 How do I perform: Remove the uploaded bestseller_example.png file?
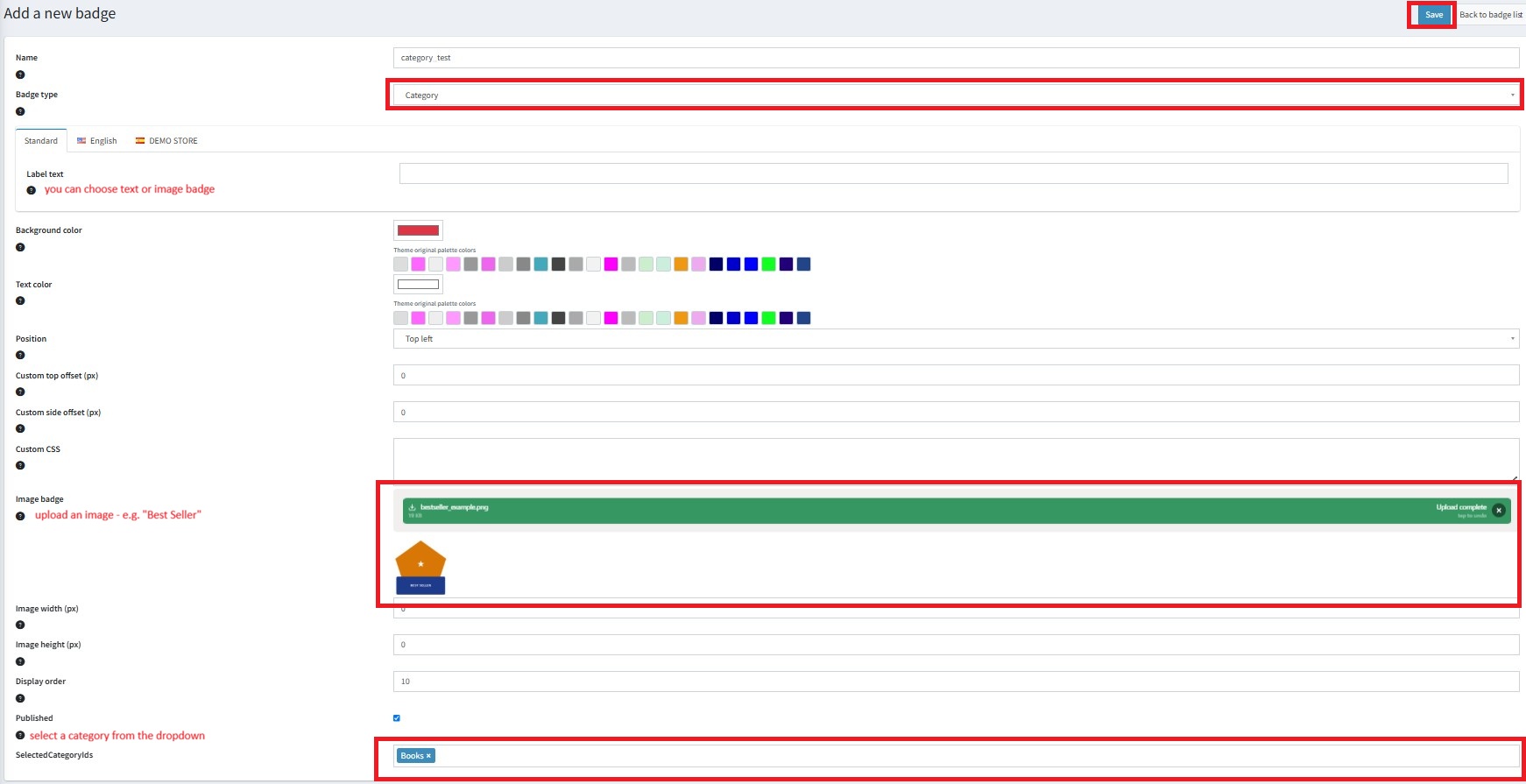click(x=1499, y=510)
